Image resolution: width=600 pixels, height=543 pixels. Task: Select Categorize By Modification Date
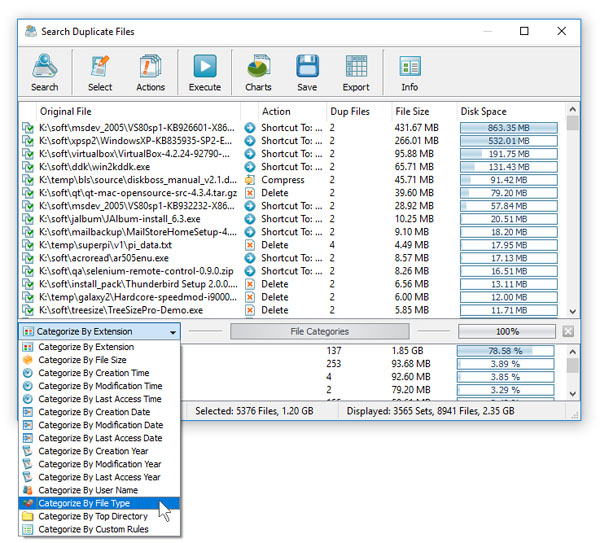coord(99,425)
